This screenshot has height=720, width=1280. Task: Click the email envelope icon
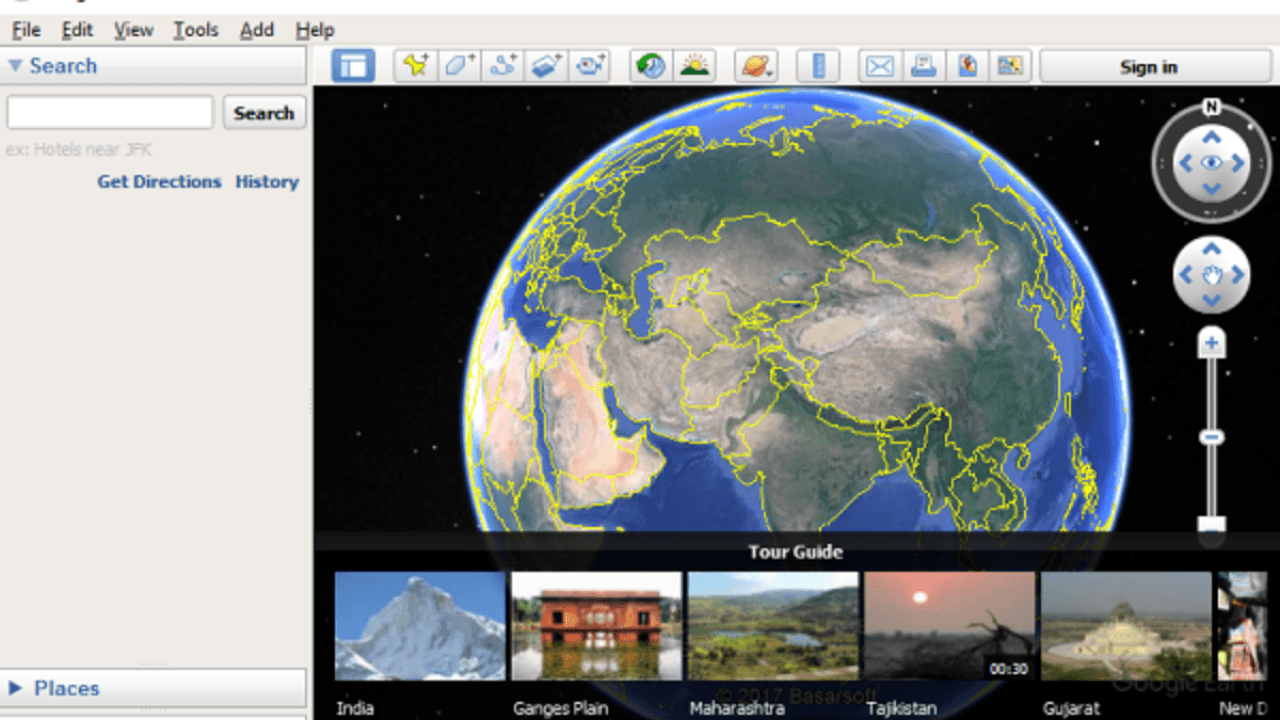(x=879, y=66)
